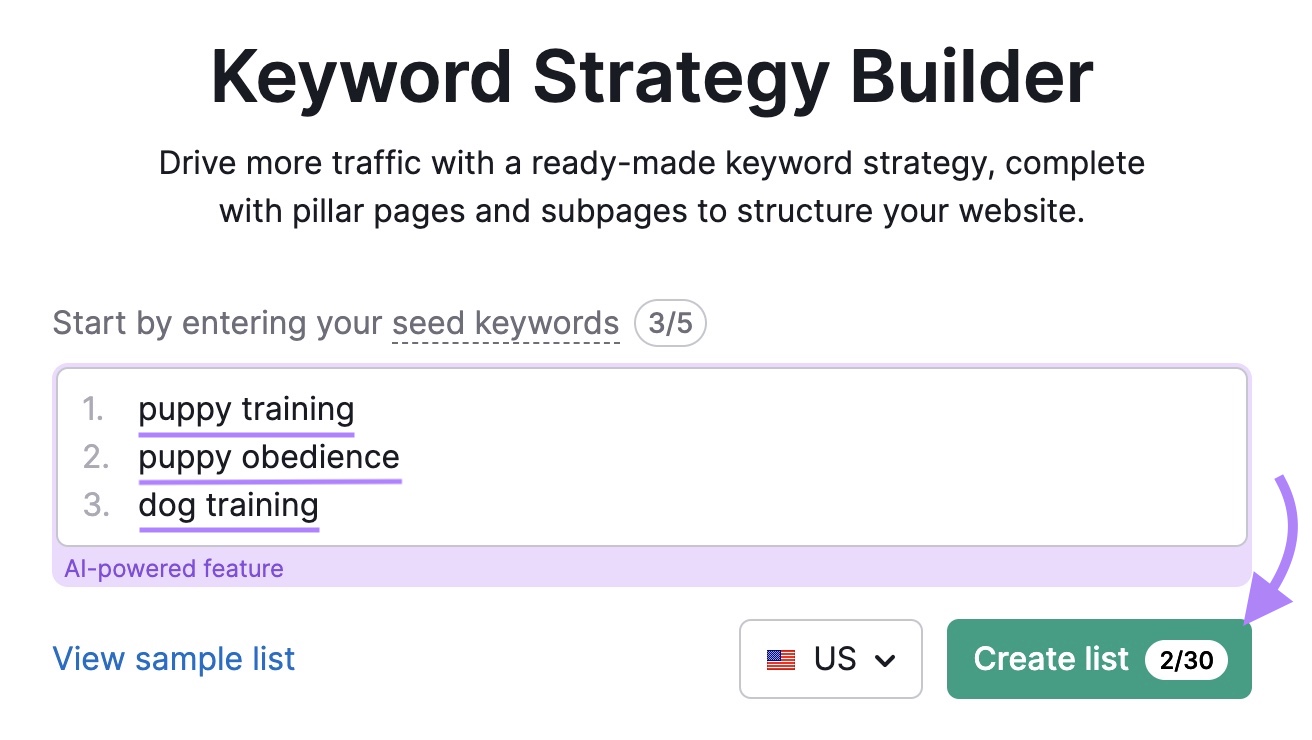The image size is (1312, 740).
Task: Select the "puppy training" keyword line
Action: click(x=246, y=410)
